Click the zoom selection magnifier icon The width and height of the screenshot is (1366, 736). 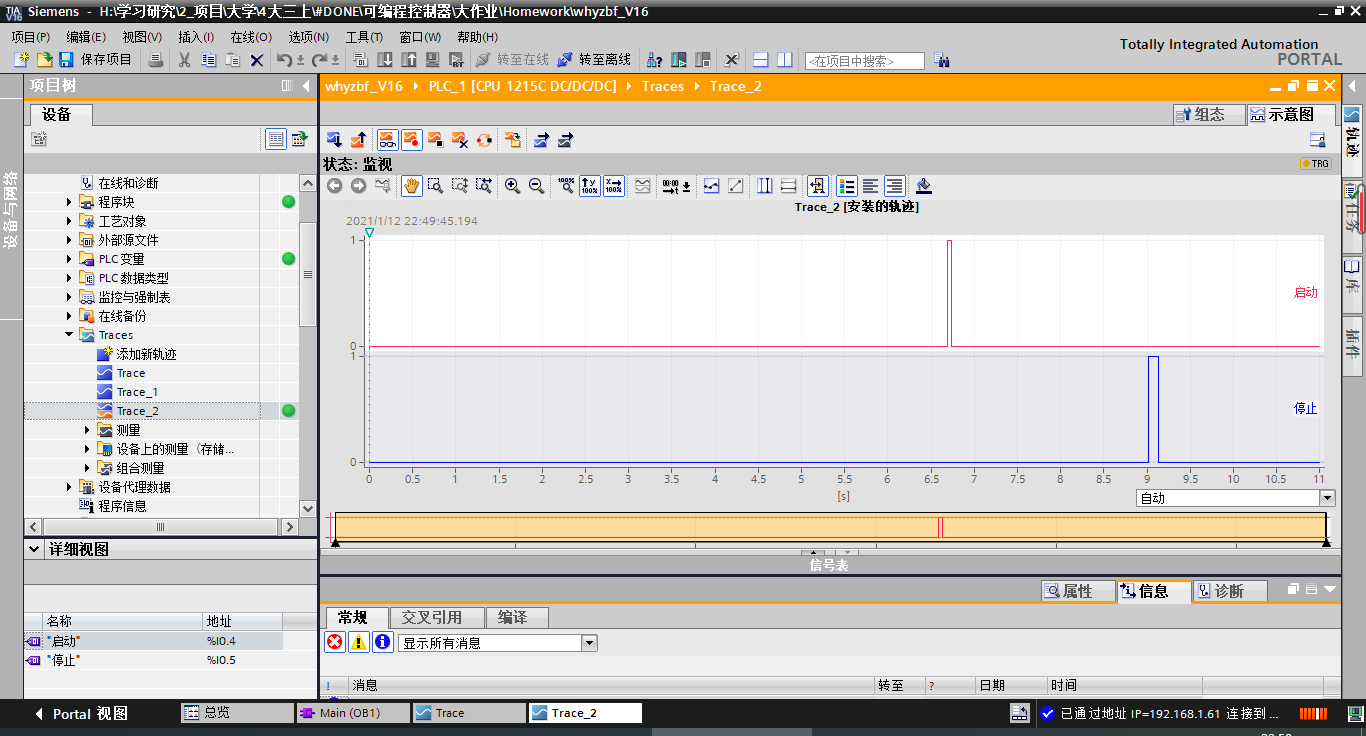pos(436,186)
